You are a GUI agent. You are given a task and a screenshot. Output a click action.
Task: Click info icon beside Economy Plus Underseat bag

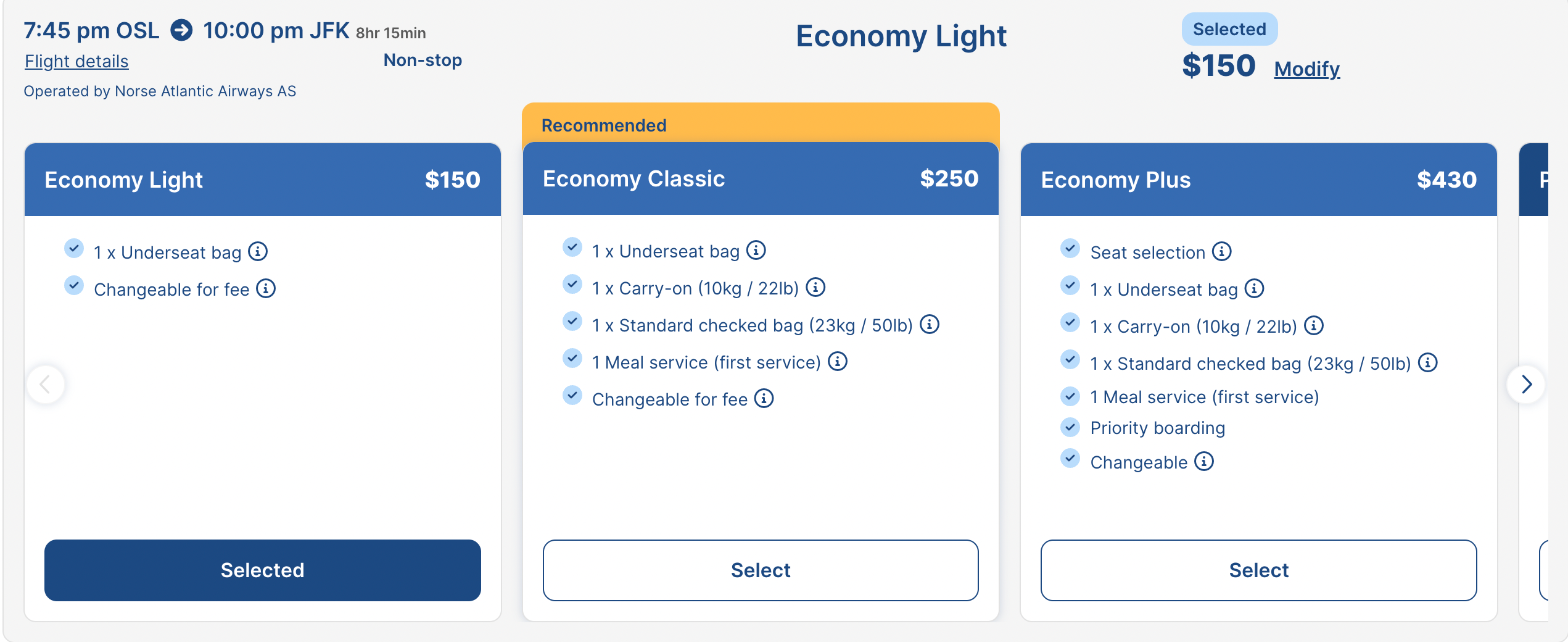[1255, 289]
